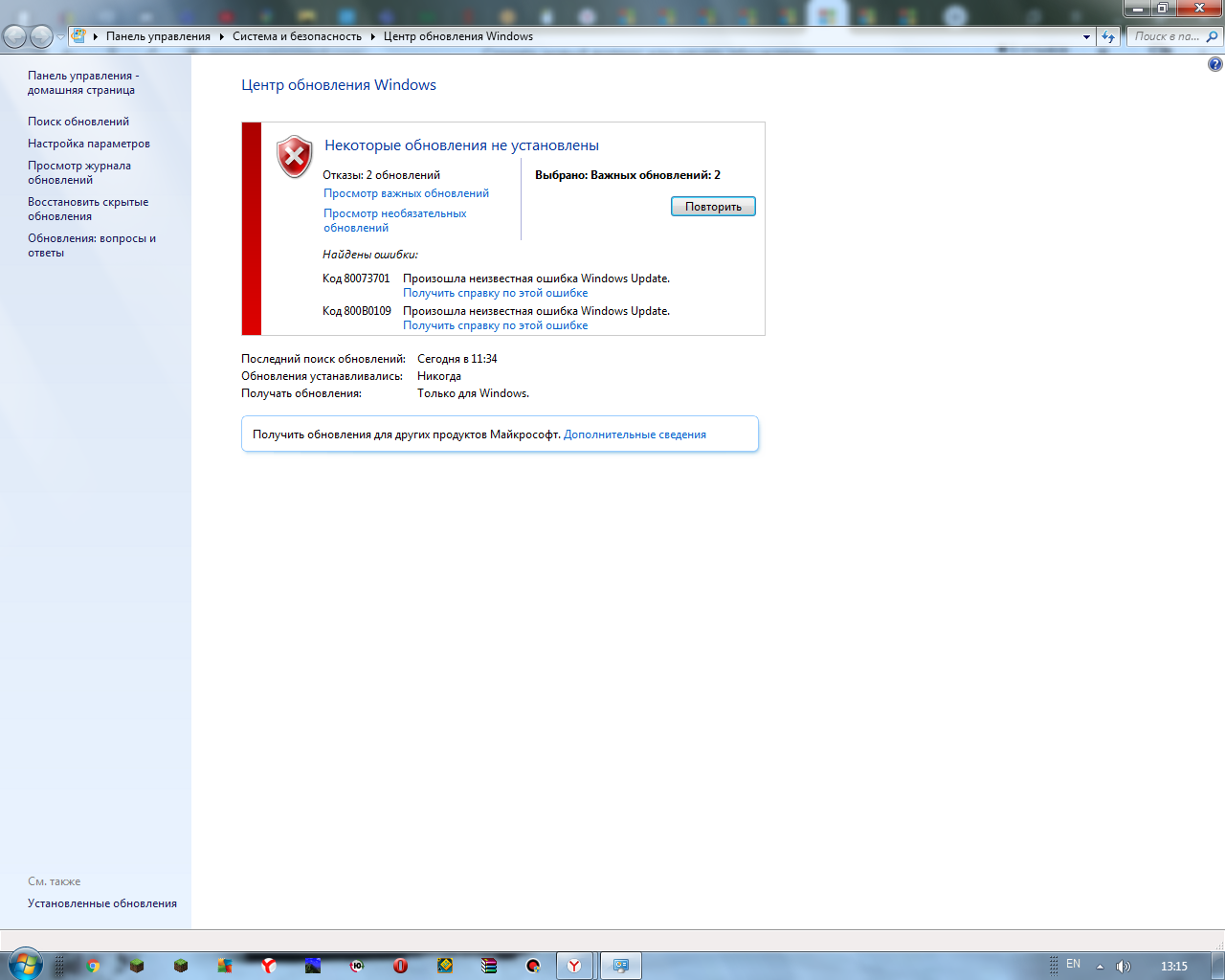Click the Некоторые обновления не установлены heading
Image resolution: width=1225 pixels, height=980 pixels.
[461, 145]
